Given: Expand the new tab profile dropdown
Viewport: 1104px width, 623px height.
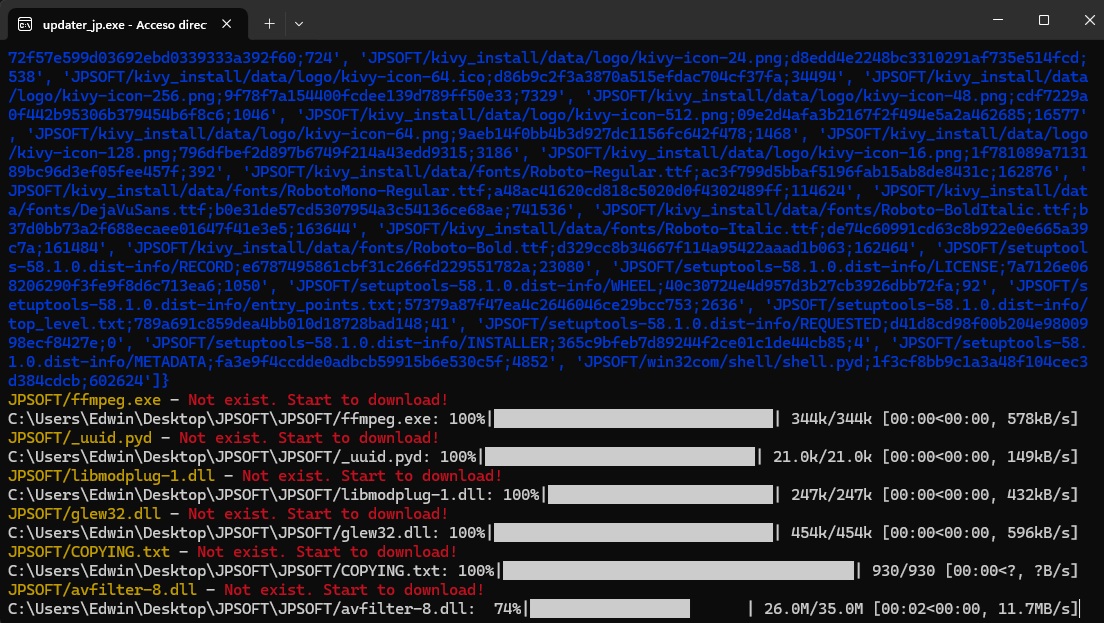Looking at the screenshot, I should click(x=299, y=24).
